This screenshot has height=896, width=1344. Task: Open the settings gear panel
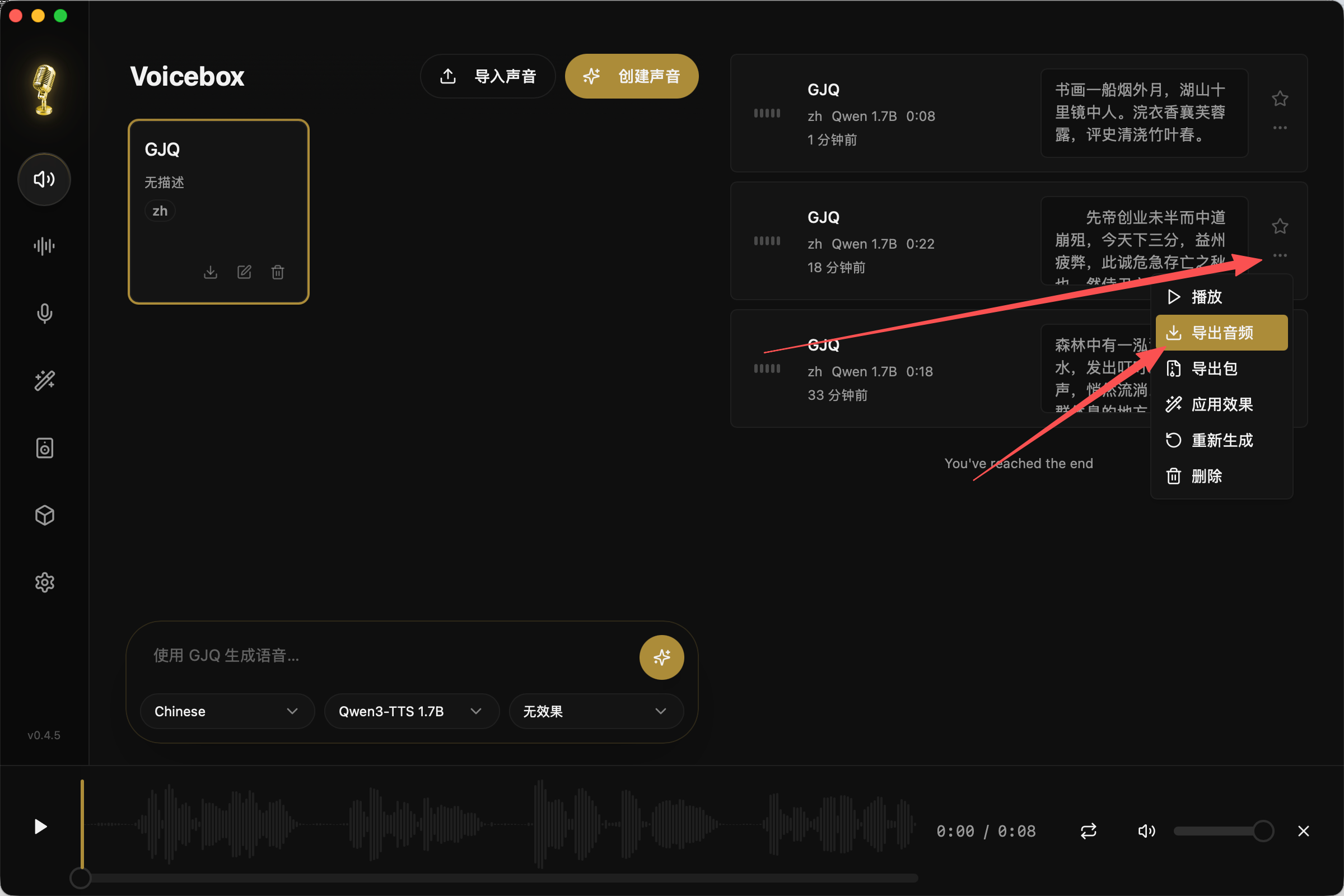coord(44,582)
